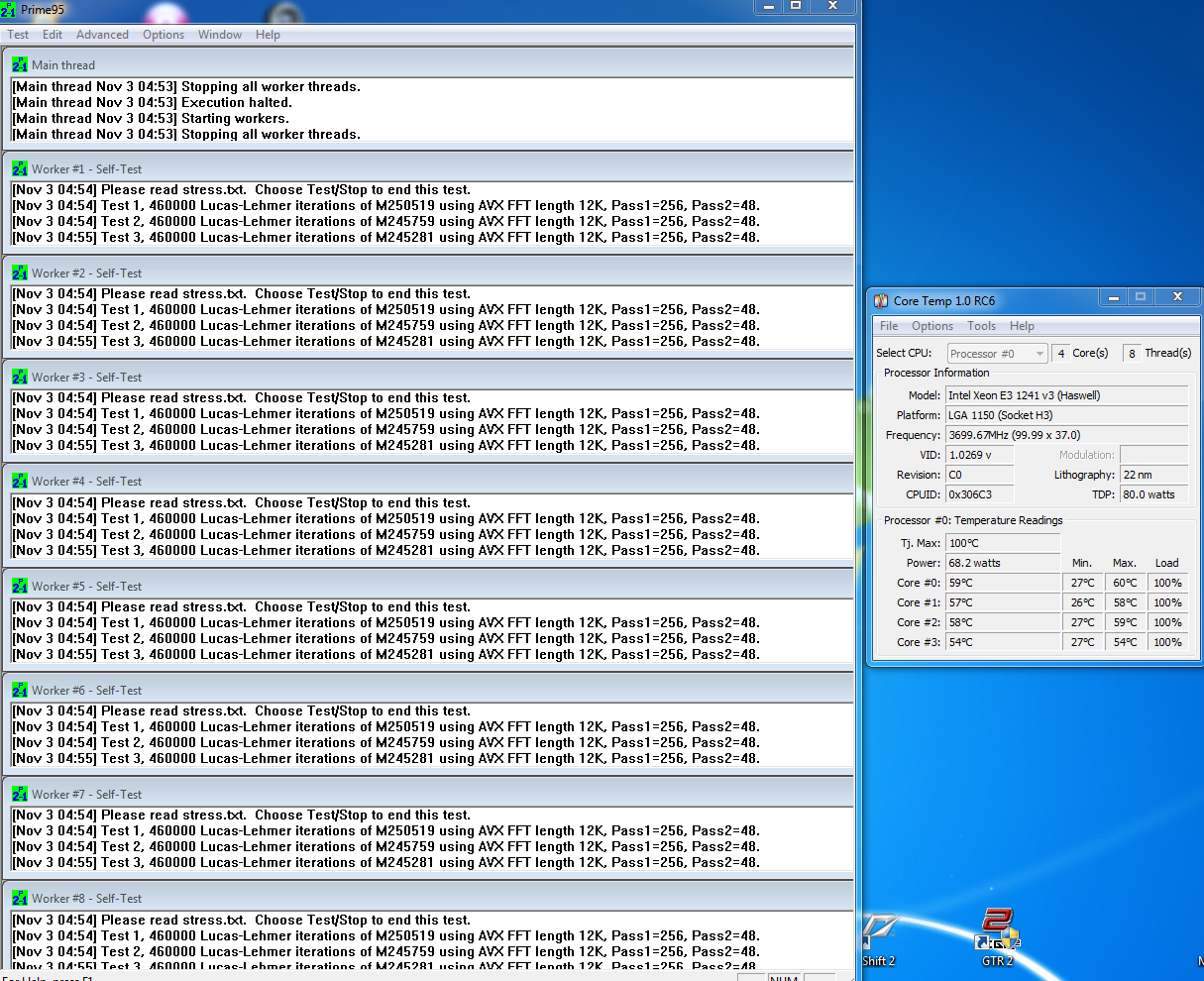Open the Help menu in Prime95

[268, 35]
